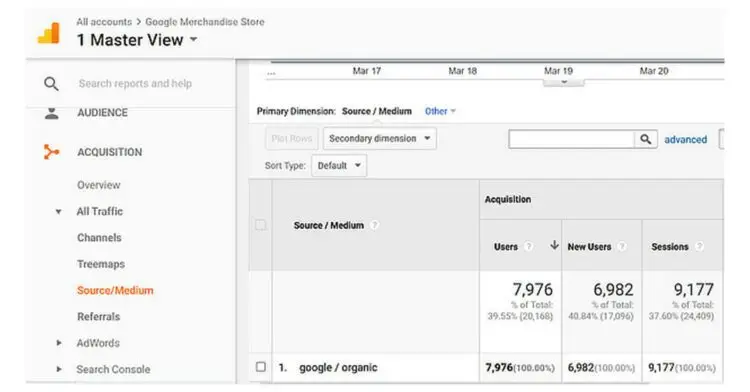Viewport: 750px width, 392px height.
Task: Click the Google Merchandise Store breadcrumb
Action: [x=205, y=22]
